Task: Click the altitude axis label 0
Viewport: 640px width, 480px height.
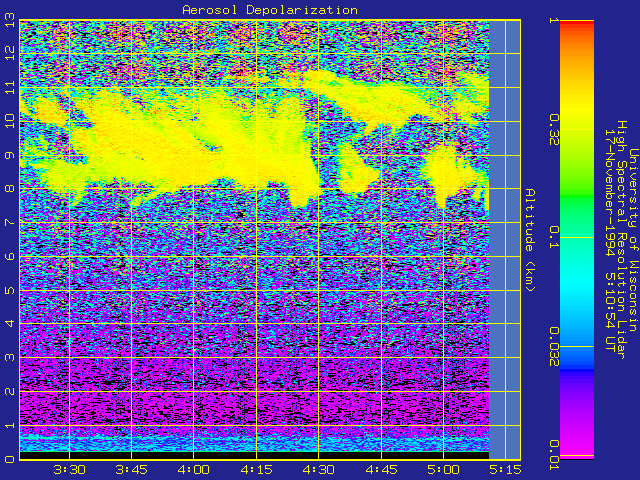Action: pyautogui.click(x=9, y=459)
